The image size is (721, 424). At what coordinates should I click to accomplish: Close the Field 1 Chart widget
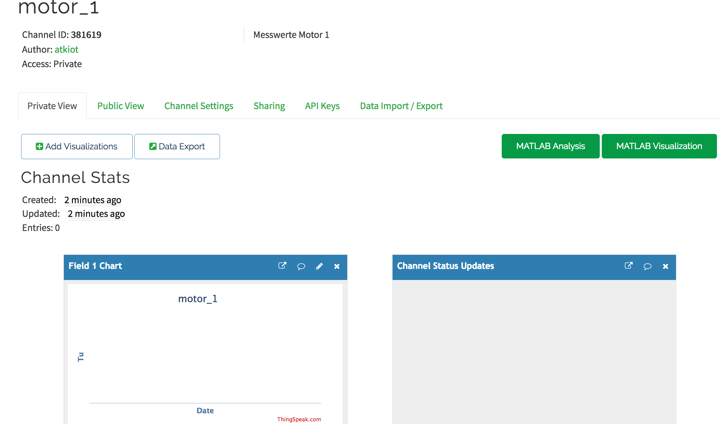pos(337,266)
